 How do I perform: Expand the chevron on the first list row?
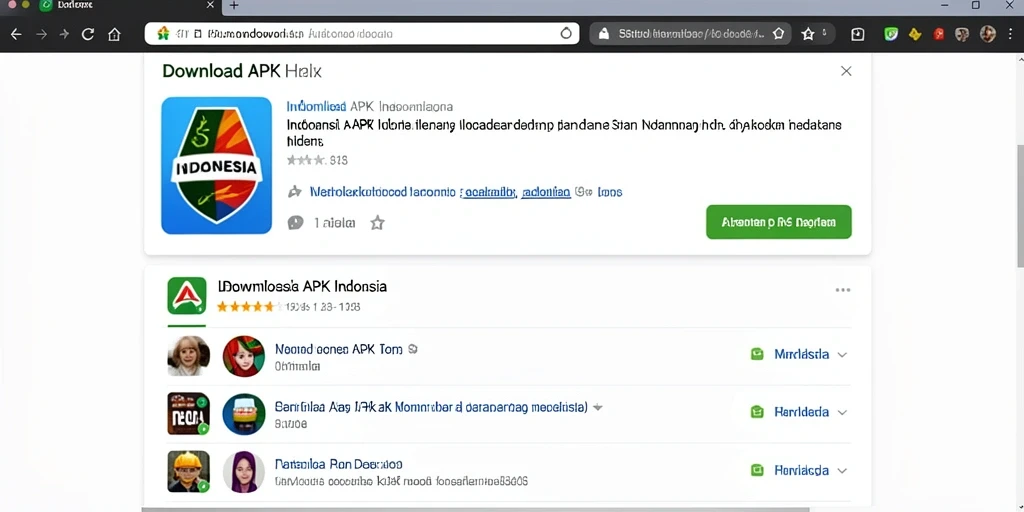(842, 355)
